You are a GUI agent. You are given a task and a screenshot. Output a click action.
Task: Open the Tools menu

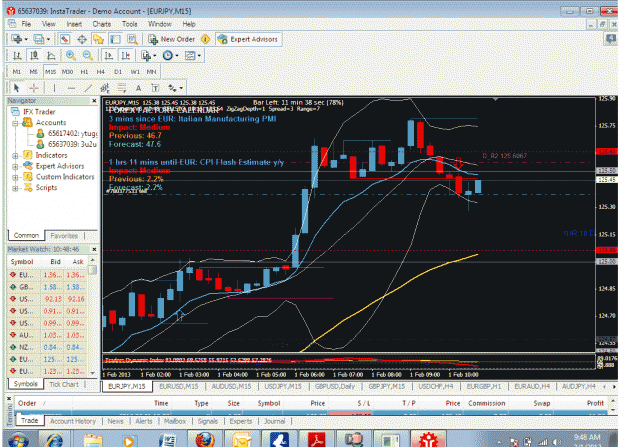pyautogui.click(x=130, y=24)
